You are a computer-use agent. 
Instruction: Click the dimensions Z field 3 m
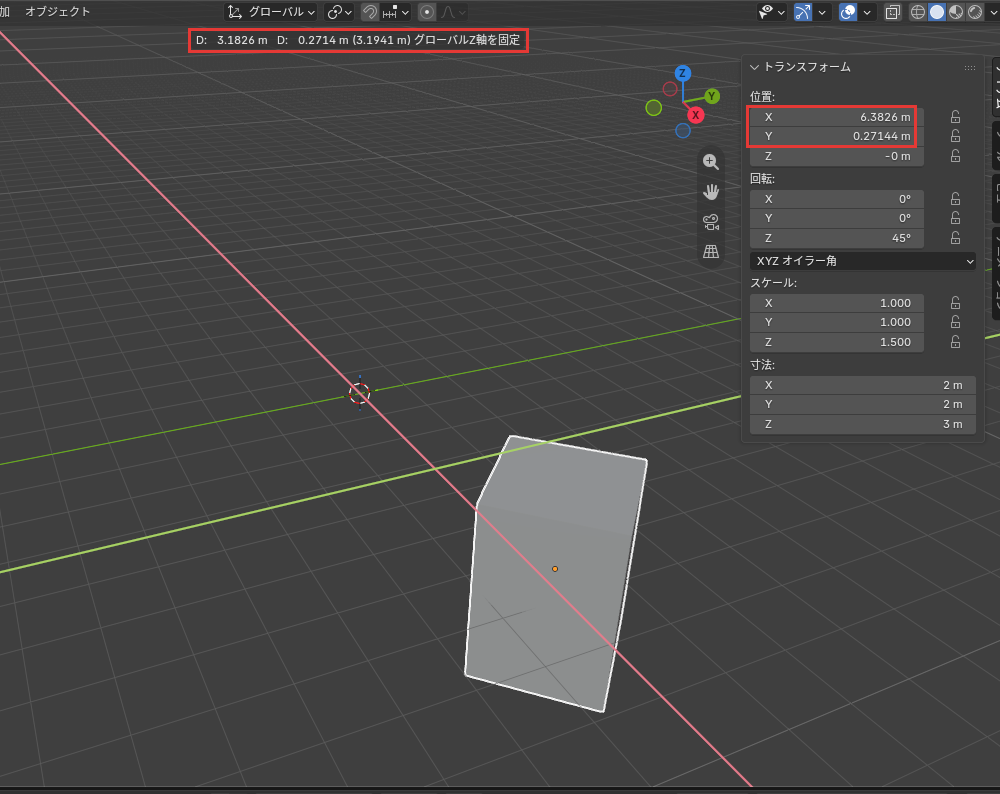coord(863,424)
